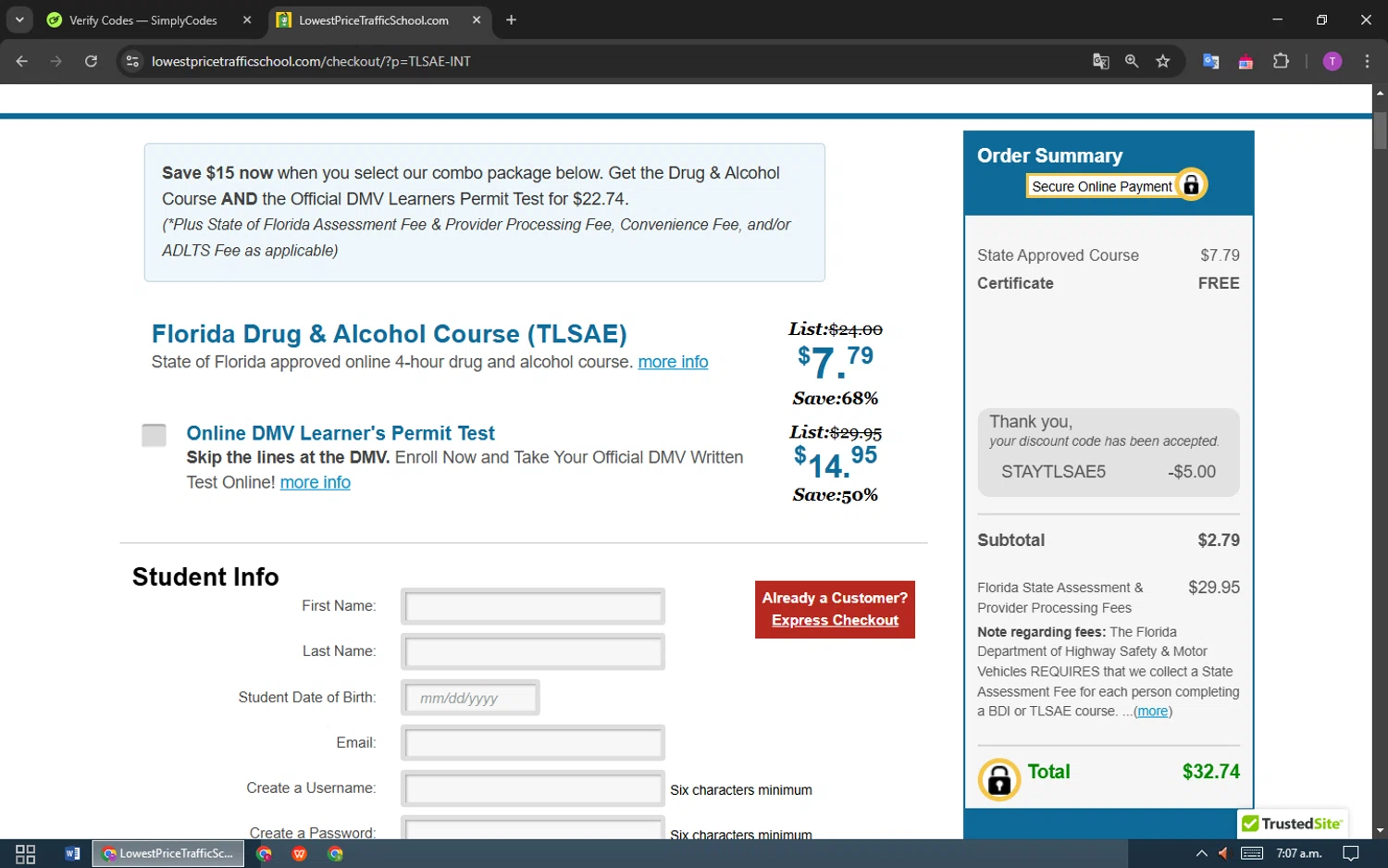
Task: Click the speaker volume tray icon
Action: (x=1223, y=853)
